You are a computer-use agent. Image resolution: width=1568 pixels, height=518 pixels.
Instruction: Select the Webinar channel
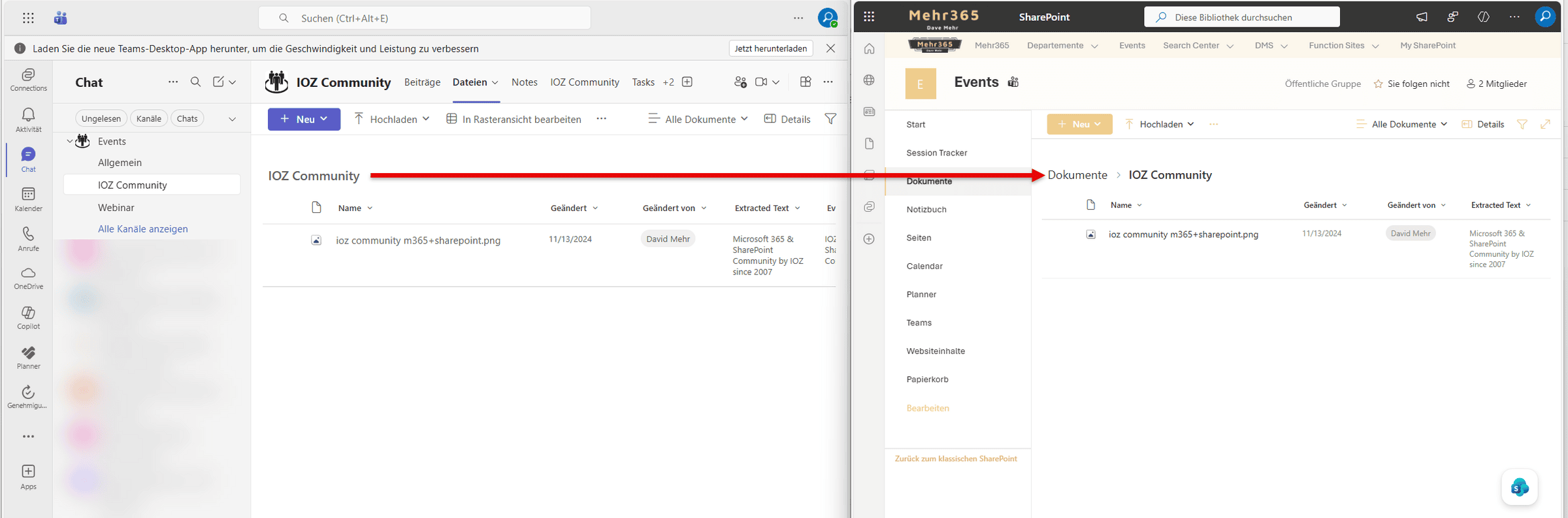pos(116,207)
